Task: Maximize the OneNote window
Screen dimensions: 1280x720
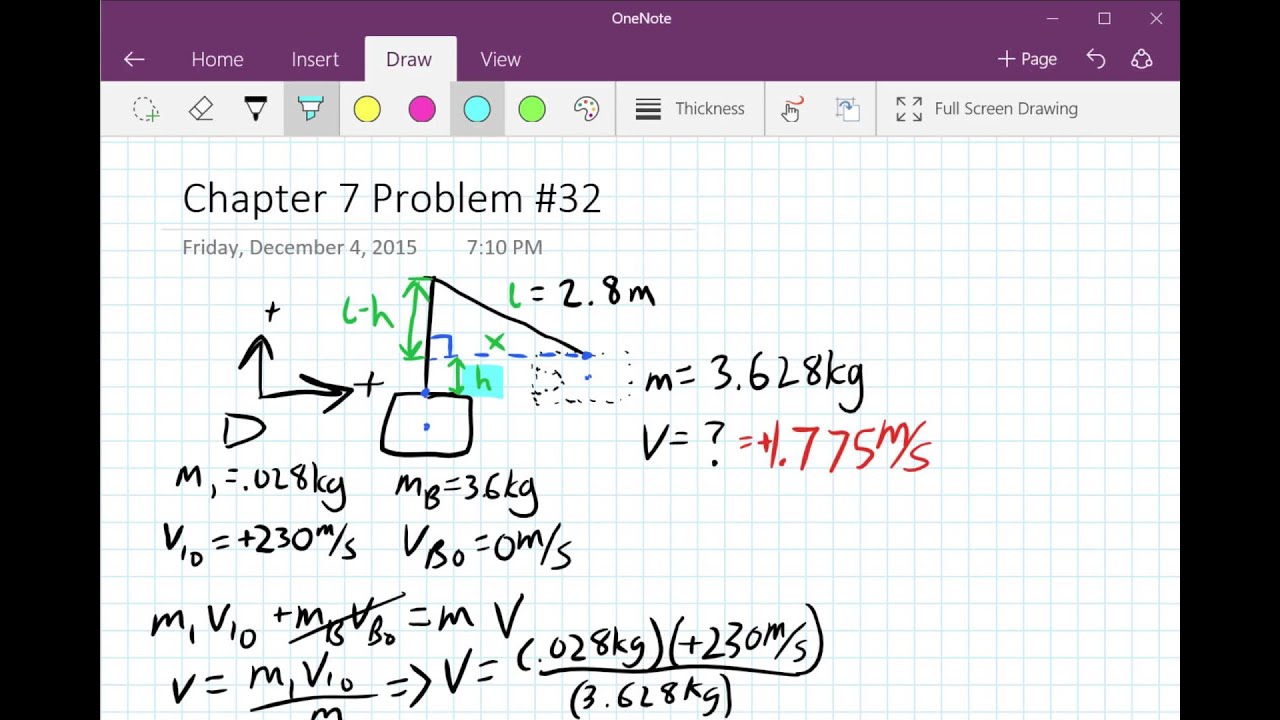Action: [x=1104, y=18]
